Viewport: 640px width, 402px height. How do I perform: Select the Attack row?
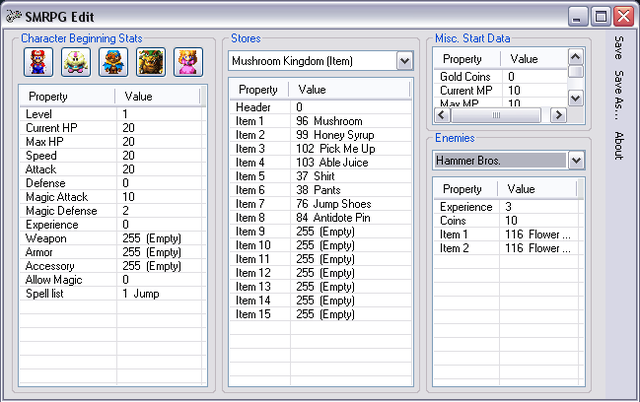tap(111, 169)
